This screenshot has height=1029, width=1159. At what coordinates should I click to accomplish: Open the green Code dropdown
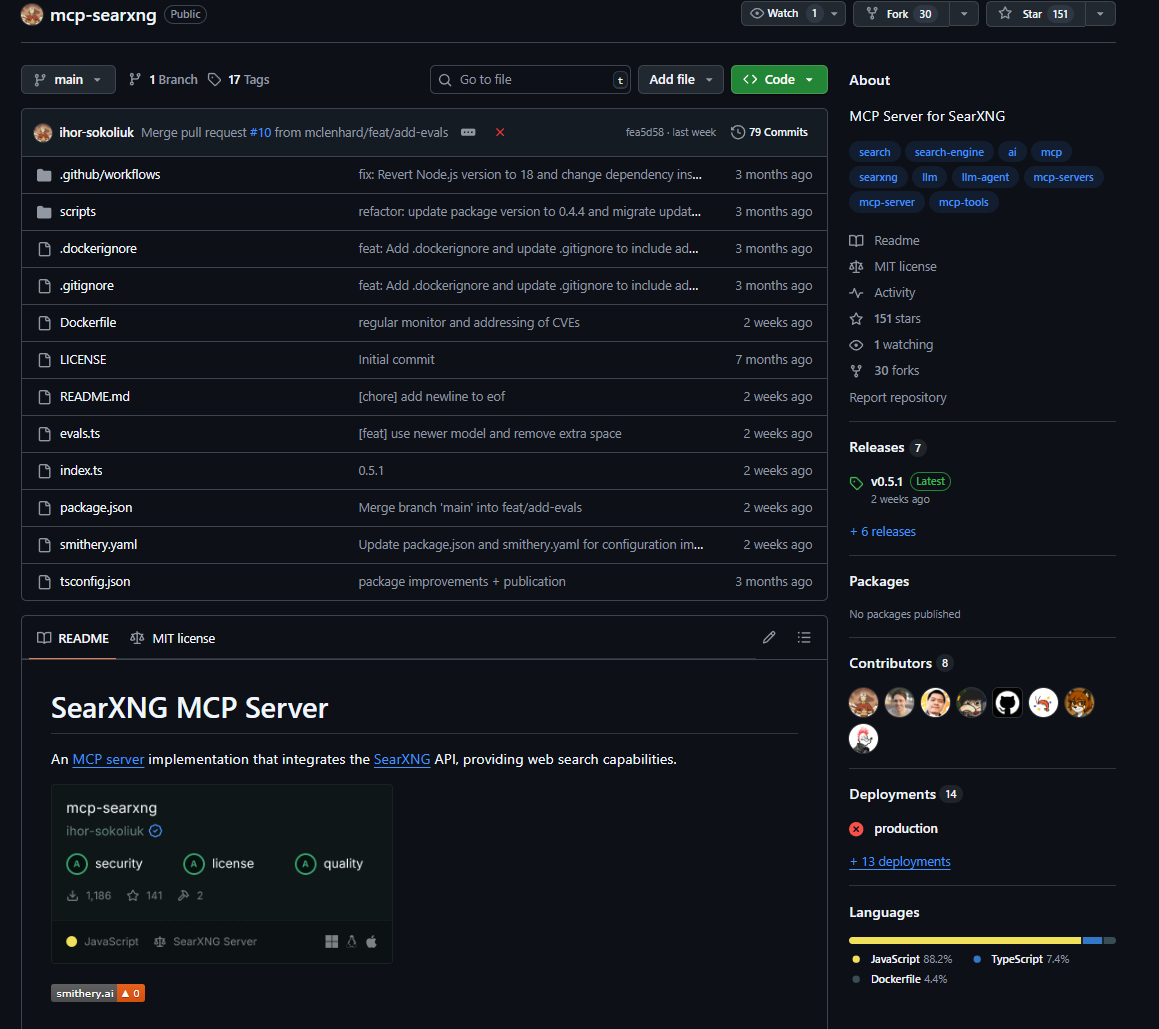(x=779, y=79)
